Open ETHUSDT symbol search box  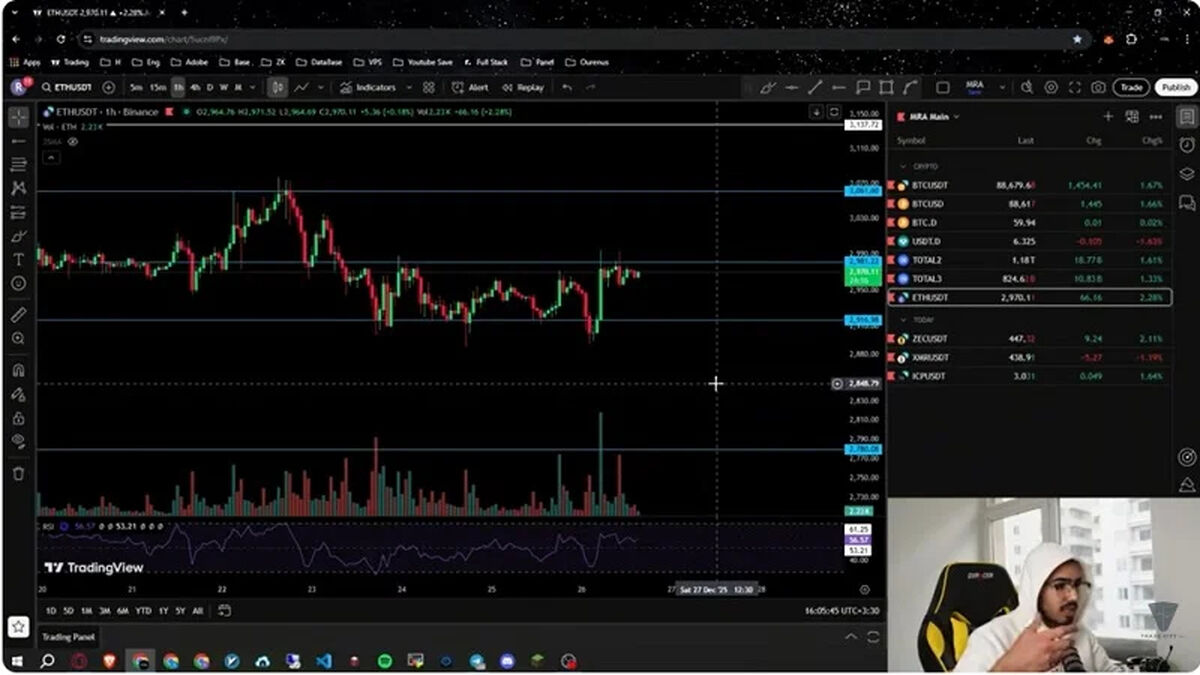click(68, 87)
